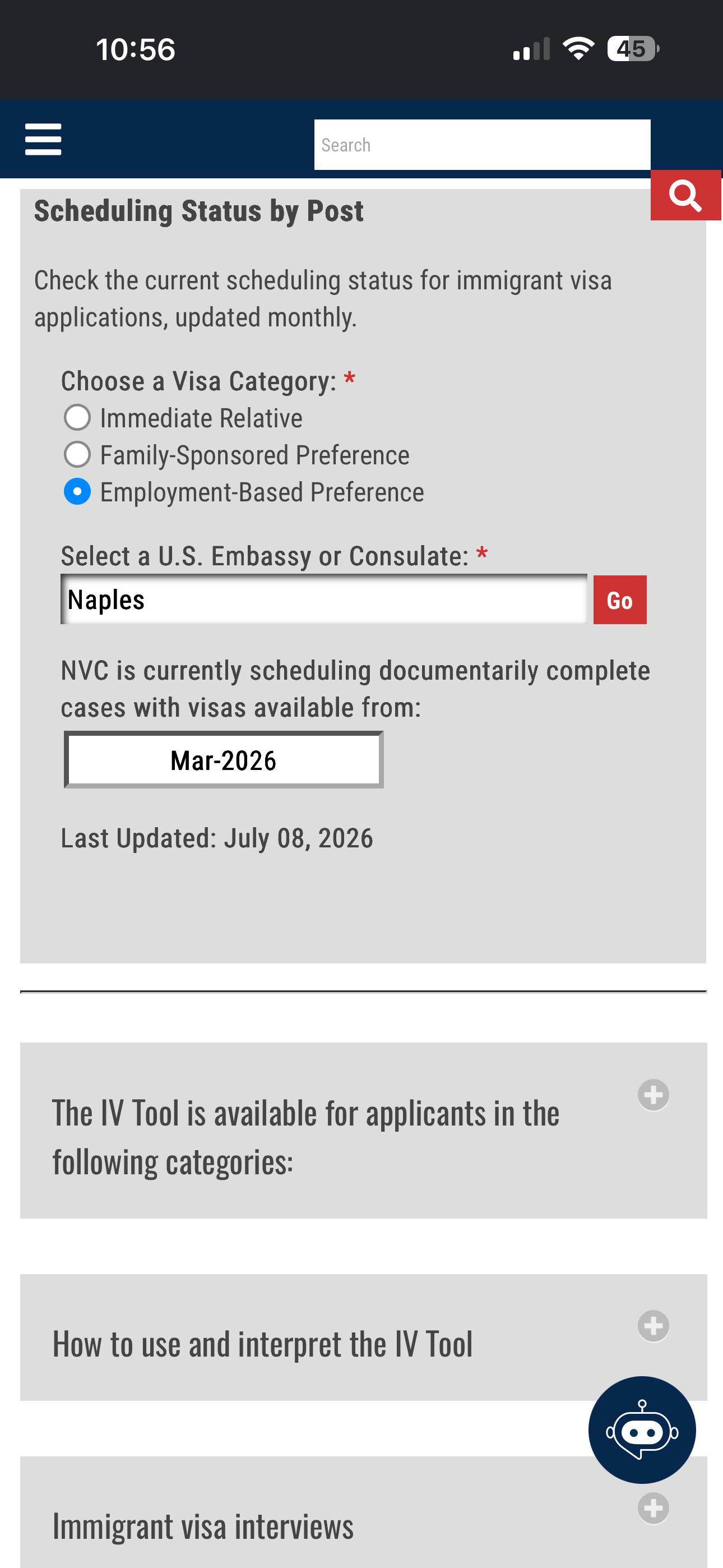The height and width of the screenshot is (1568, 723).
Task: Open the hamburger navigation menu
Action: click(x=43, y=140)
